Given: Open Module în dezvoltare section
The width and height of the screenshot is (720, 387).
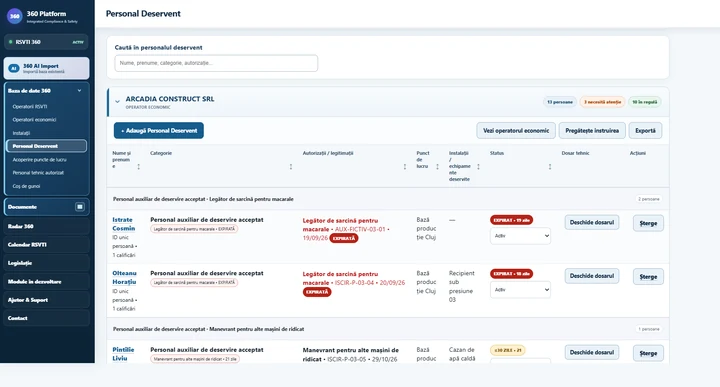Looking at the screenshot, I should (x=46, y=281).
